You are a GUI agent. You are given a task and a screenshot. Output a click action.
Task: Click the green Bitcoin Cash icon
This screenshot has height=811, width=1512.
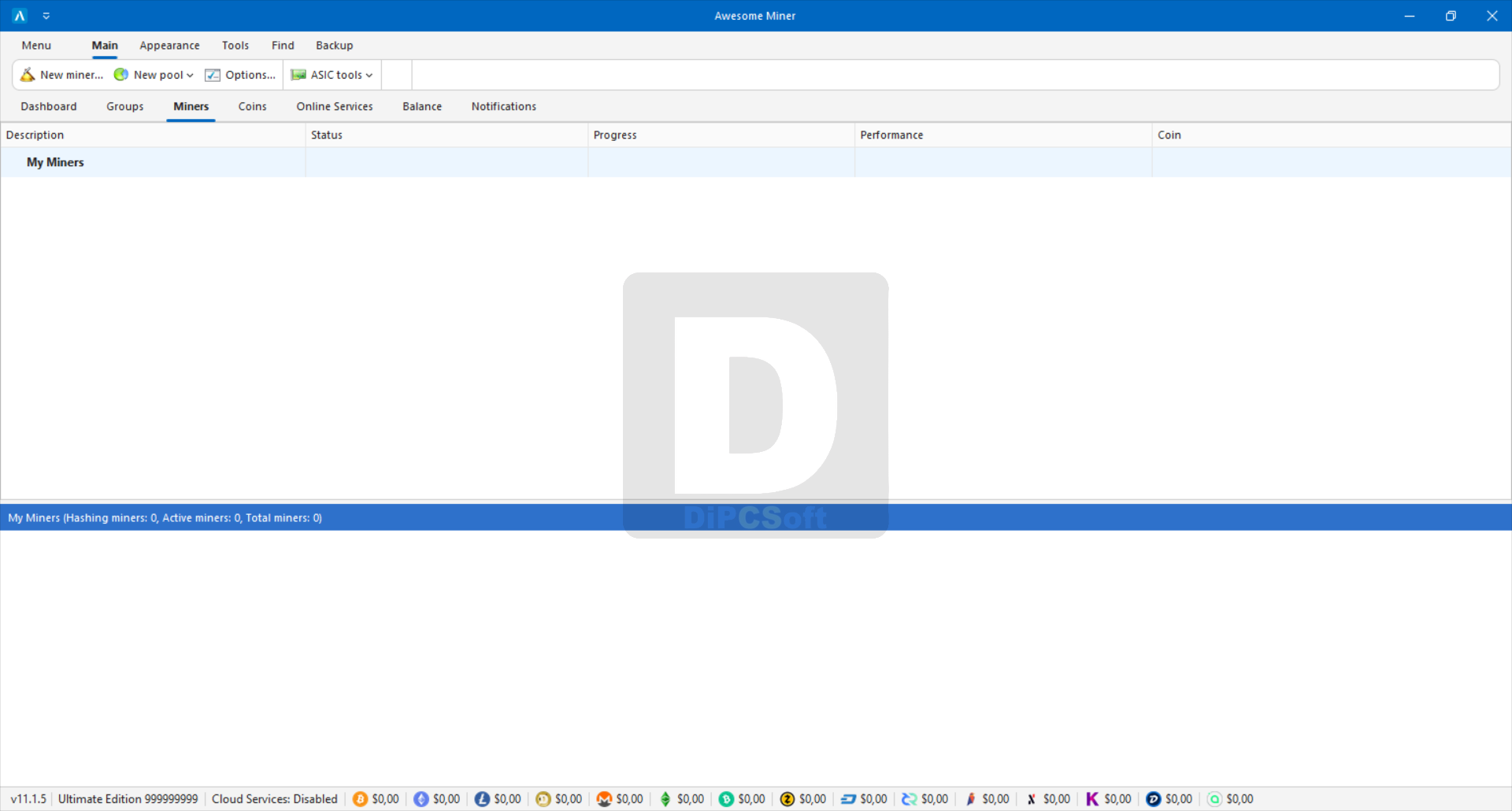point(726,799)
